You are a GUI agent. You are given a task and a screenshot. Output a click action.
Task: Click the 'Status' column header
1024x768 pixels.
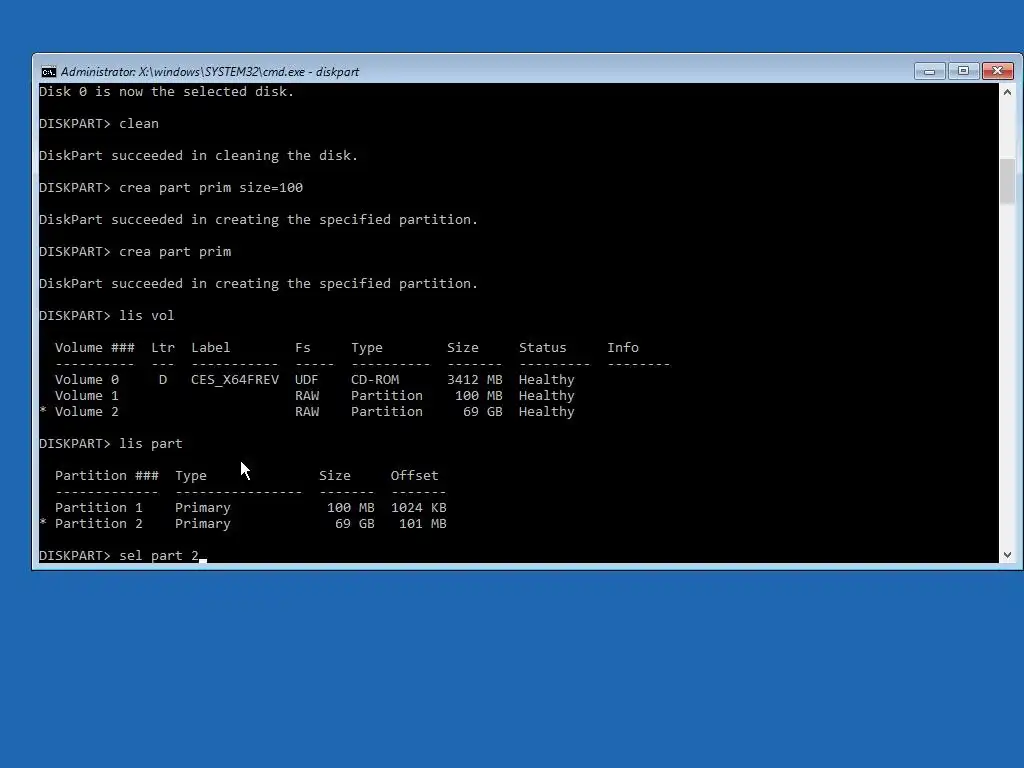543,347
